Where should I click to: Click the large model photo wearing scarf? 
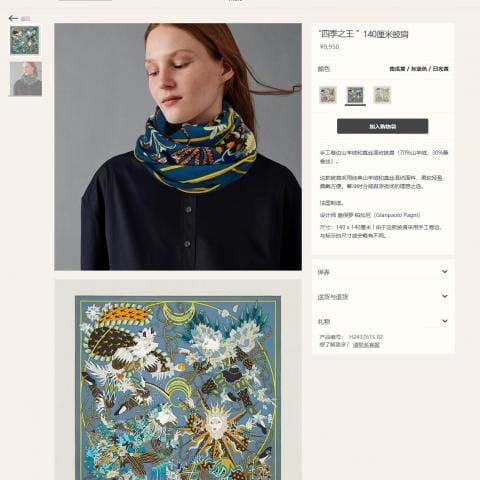178,147
